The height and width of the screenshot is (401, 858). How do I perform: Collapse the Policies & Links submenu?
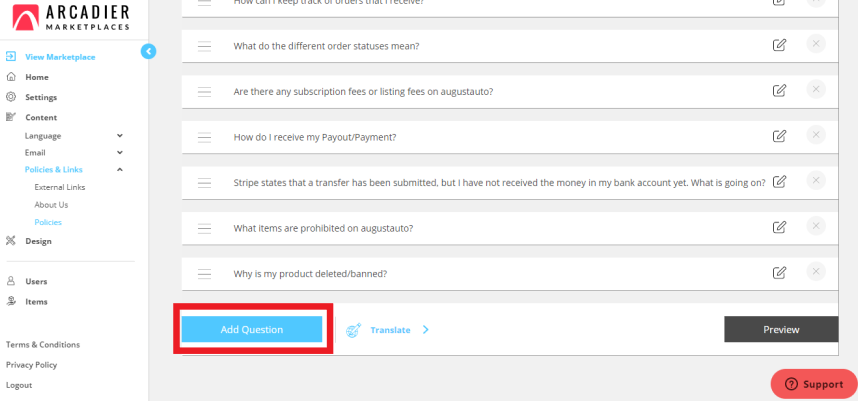click(x=120, y=170)
